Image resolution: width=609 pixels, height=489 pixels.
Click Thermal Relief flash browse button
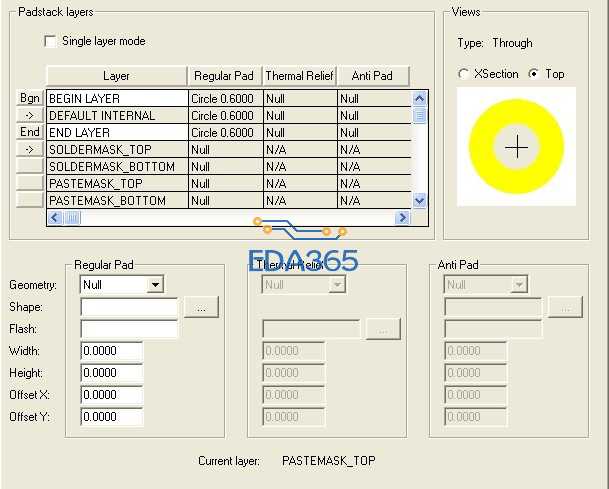(x=383, y=329)
